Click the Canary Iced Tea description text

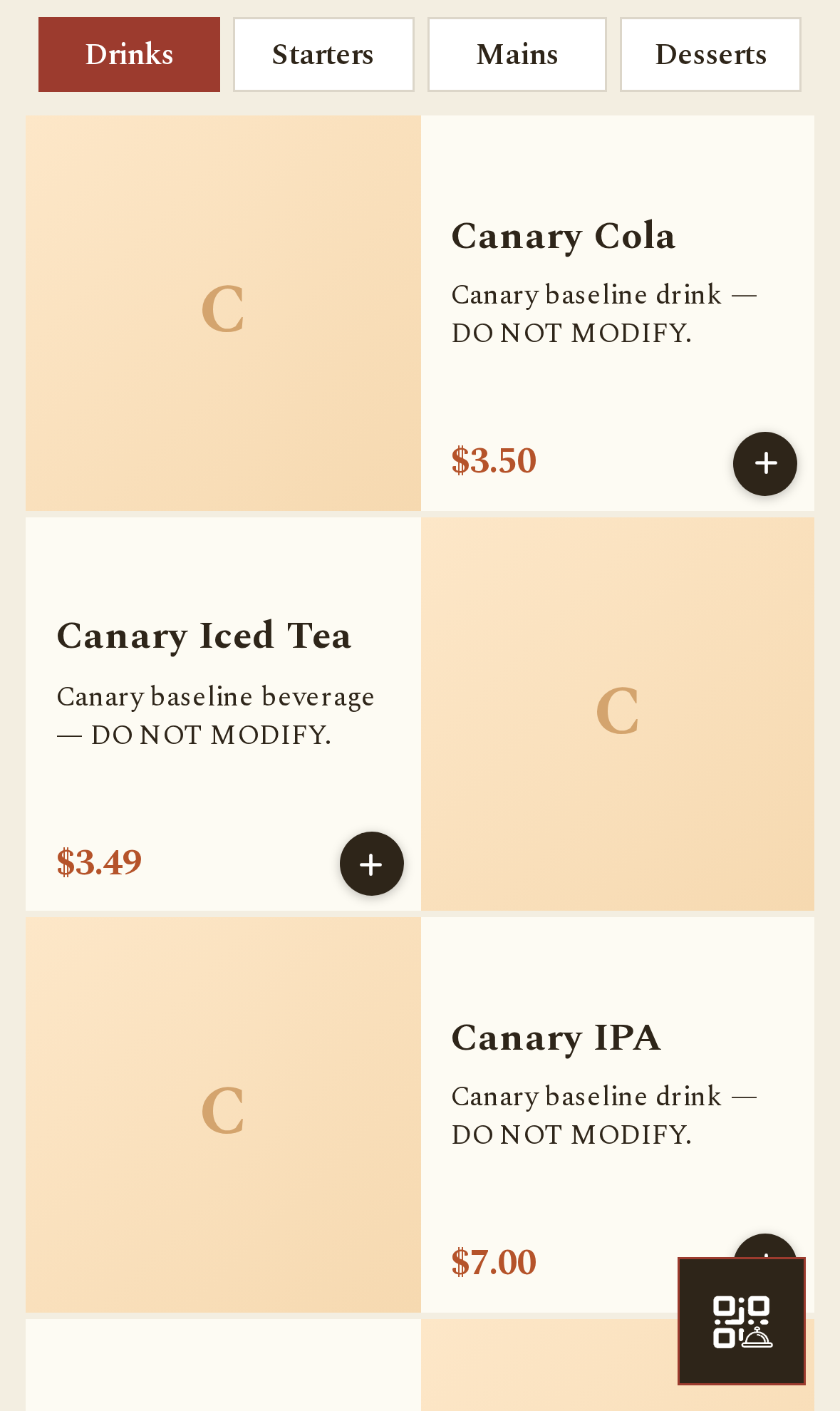[x=216, y=715]
